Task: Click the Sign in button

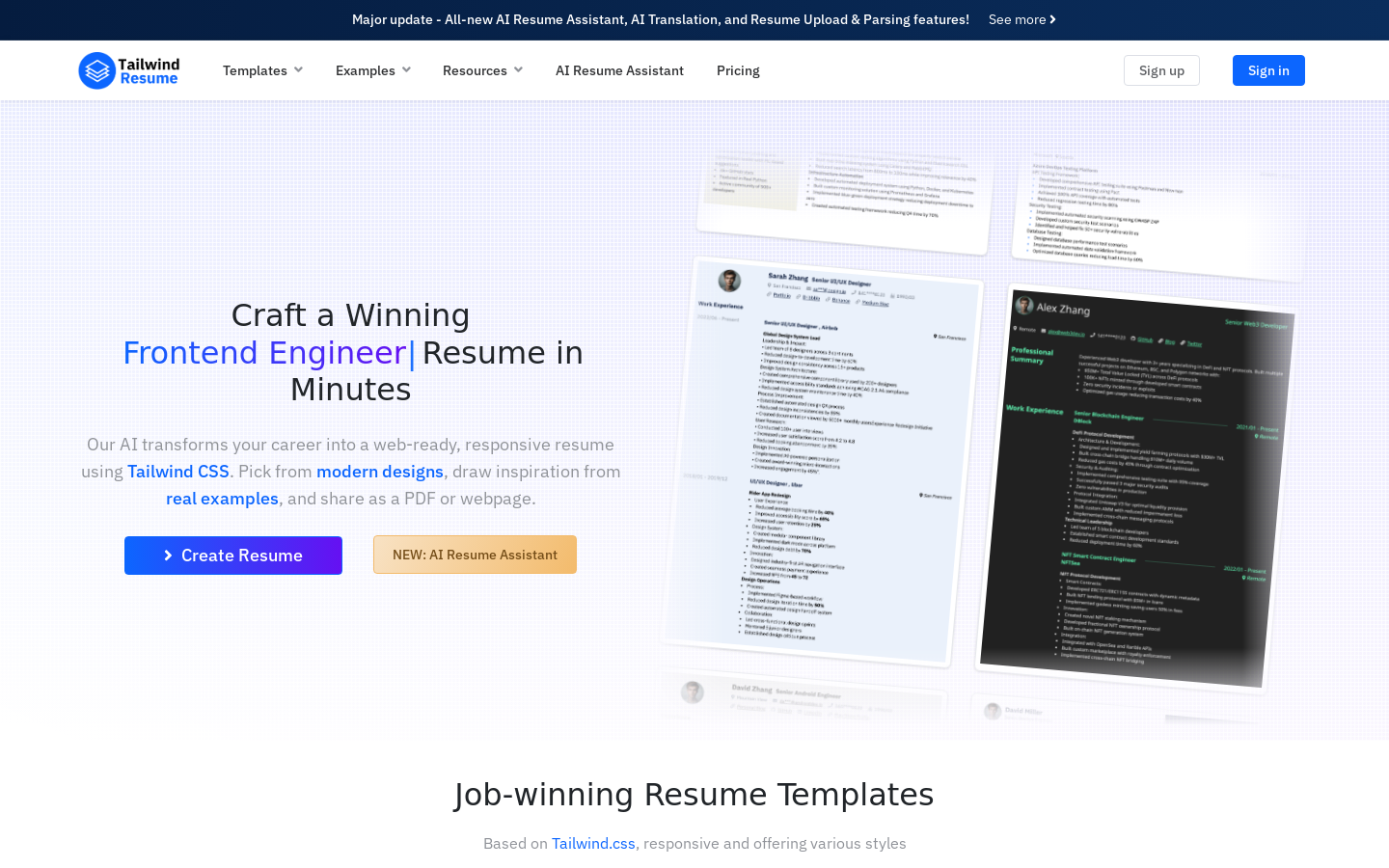Action: pyautogui.click(x=1268, y=70)
